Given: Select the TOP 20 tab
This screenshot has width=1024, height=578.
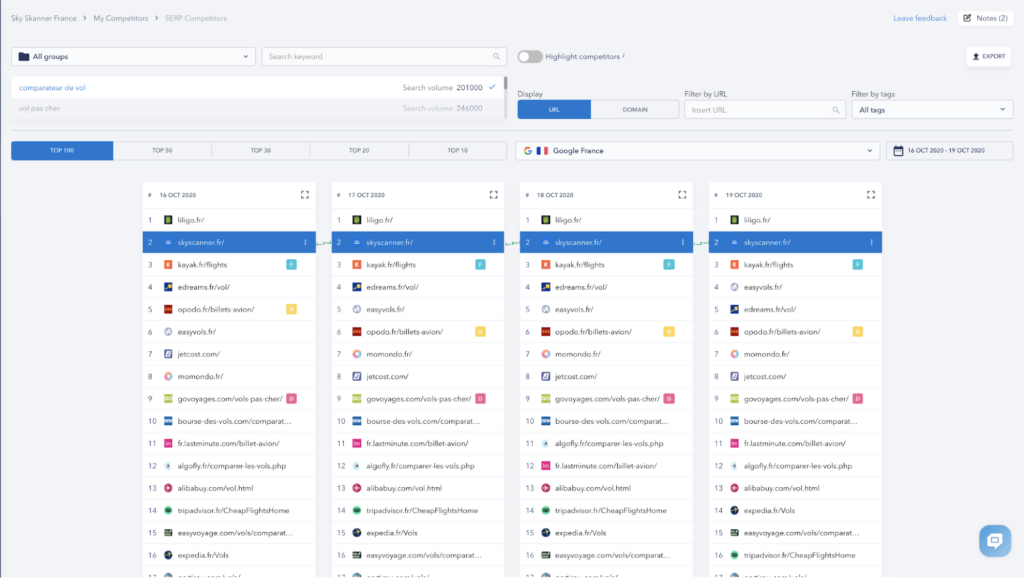Looking at the screenshot, I should [359, 151].
